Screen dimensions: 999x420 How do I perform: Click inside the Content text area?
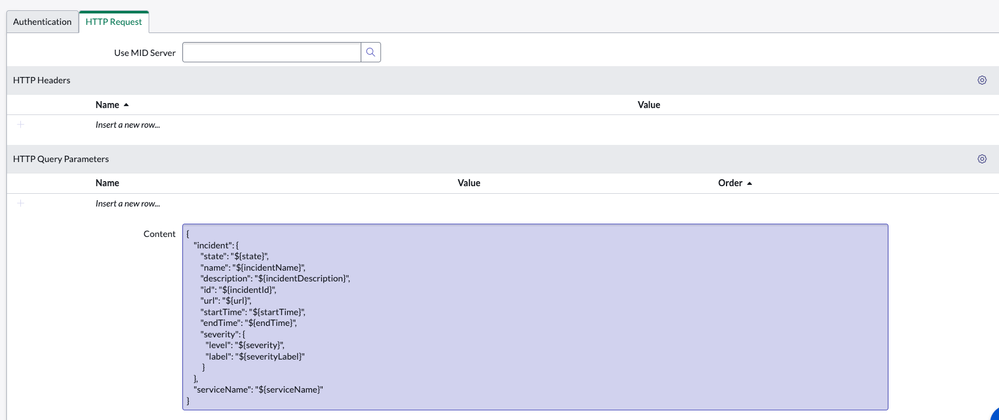pyautogui.click(x=535, y=317)
